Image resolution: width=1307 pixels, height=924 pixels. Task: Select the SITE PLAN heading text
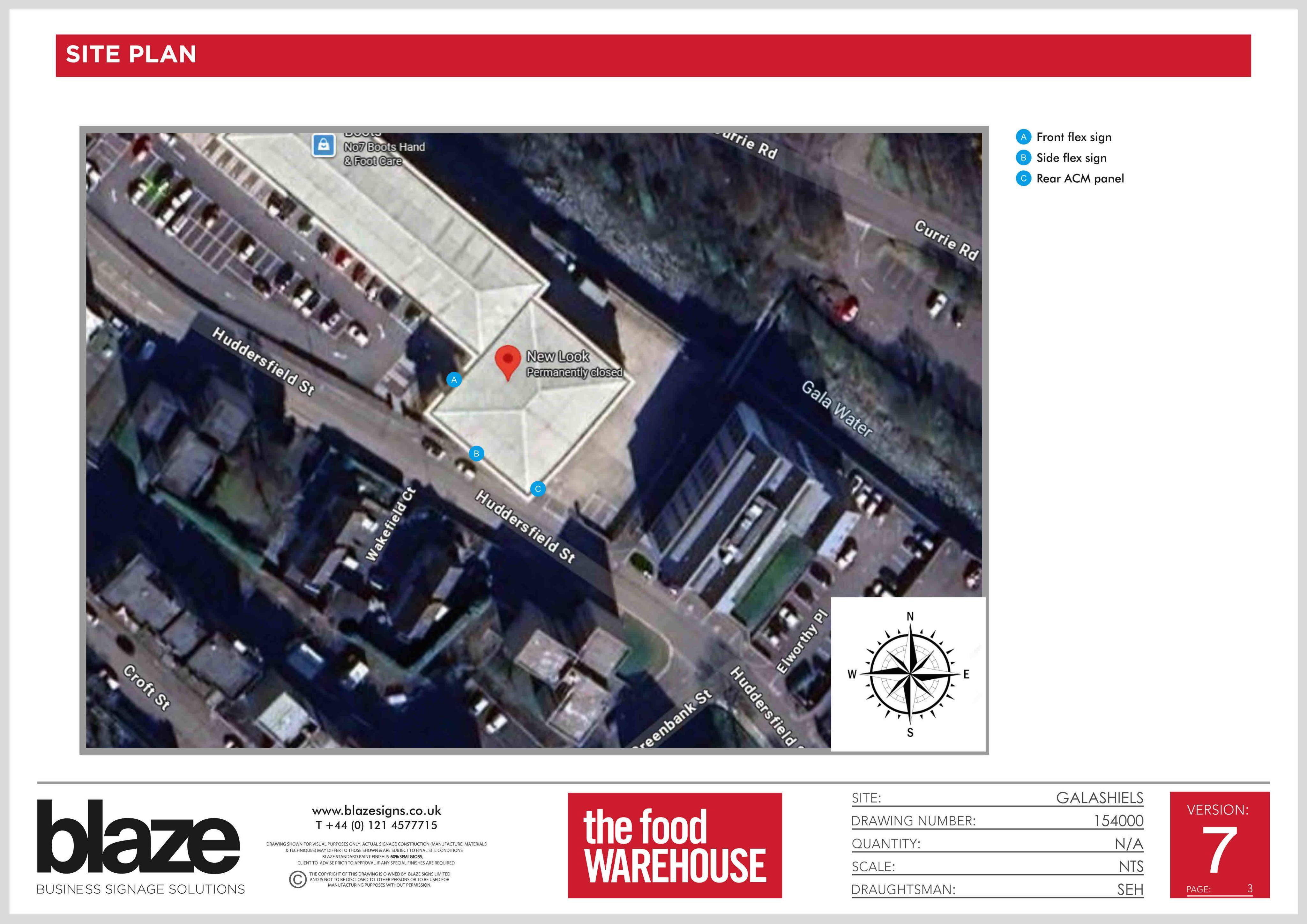[131, 55]
